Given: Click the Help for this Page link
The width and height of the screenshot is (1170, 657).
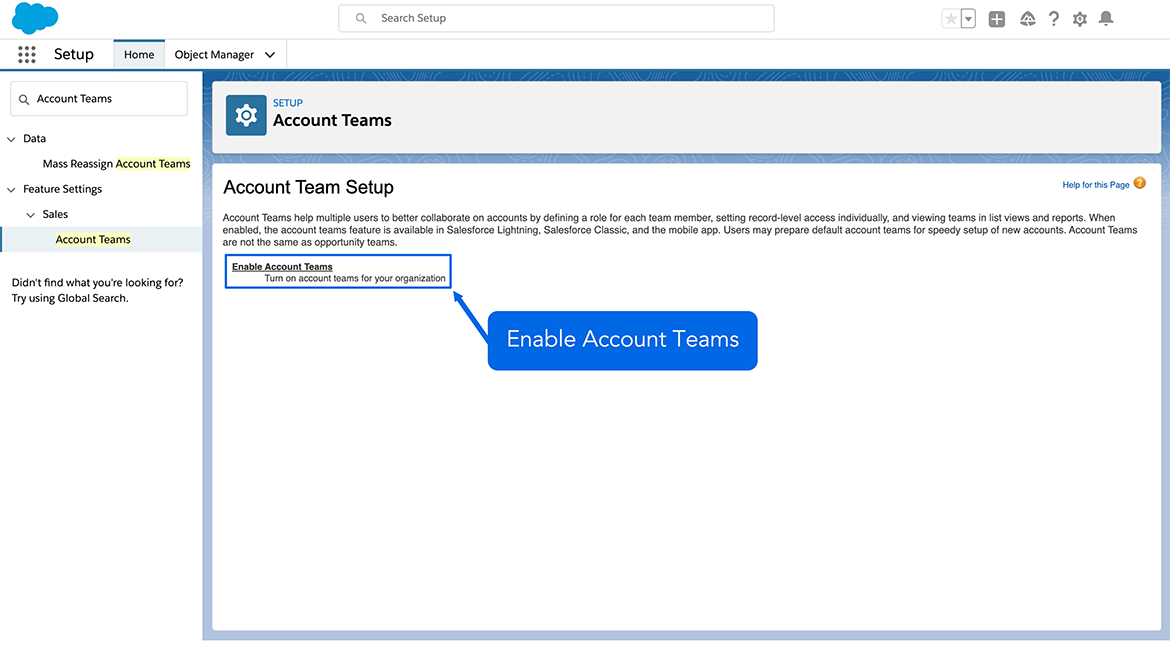Looking at the screenshot, I should point(1095,184).
